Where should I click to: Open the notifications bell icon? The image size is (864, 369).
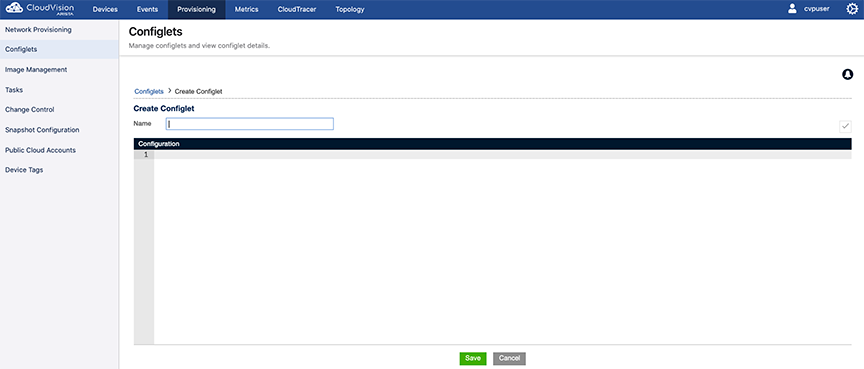coord(847,74)
